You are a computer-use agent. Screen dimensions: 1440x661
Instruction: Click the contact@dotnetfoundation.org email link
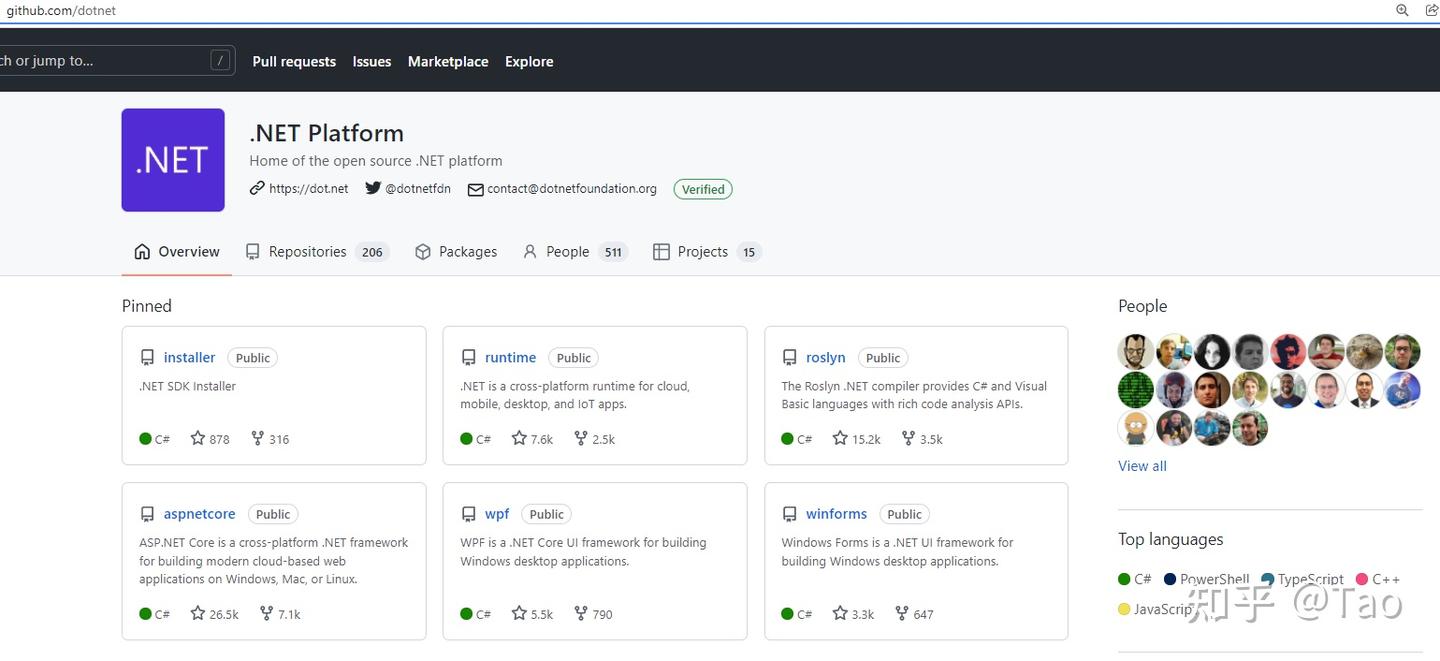[562, 188]
